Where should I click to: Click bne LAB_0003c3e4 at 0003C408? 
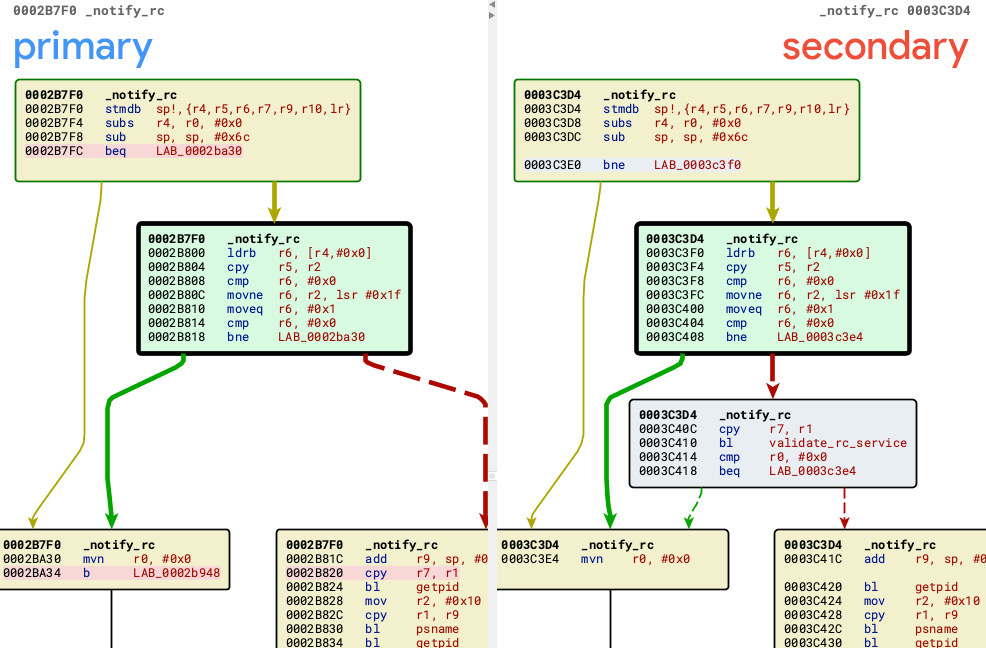755,337
